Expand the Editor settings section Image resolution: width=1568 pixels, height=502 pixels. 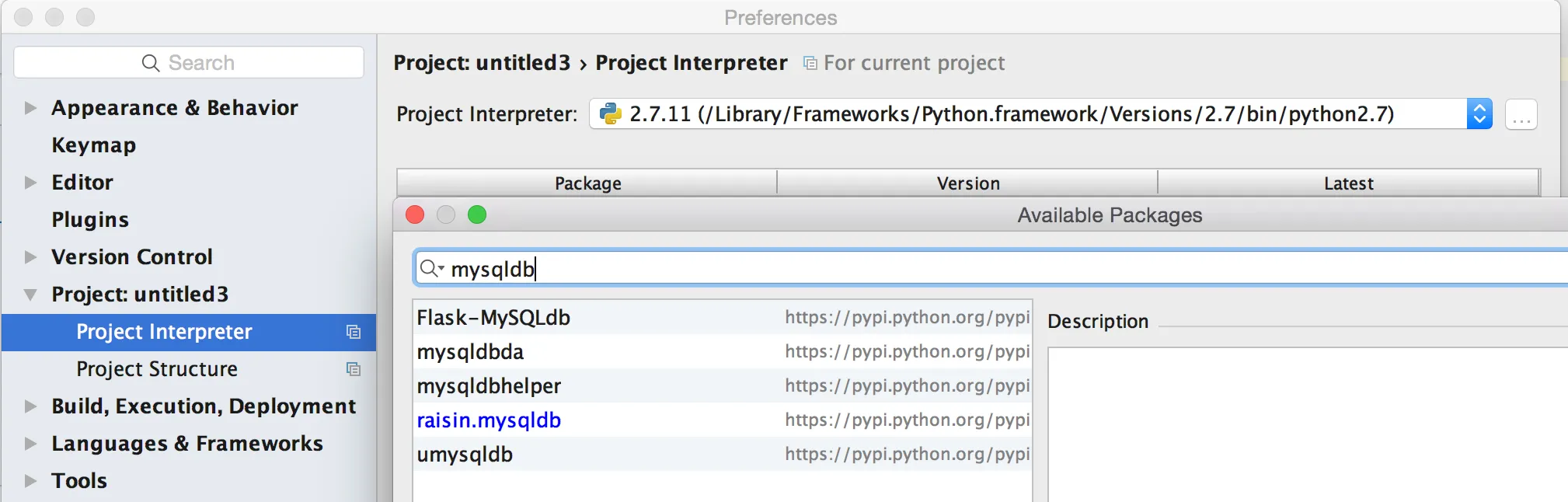pos(30,183)
